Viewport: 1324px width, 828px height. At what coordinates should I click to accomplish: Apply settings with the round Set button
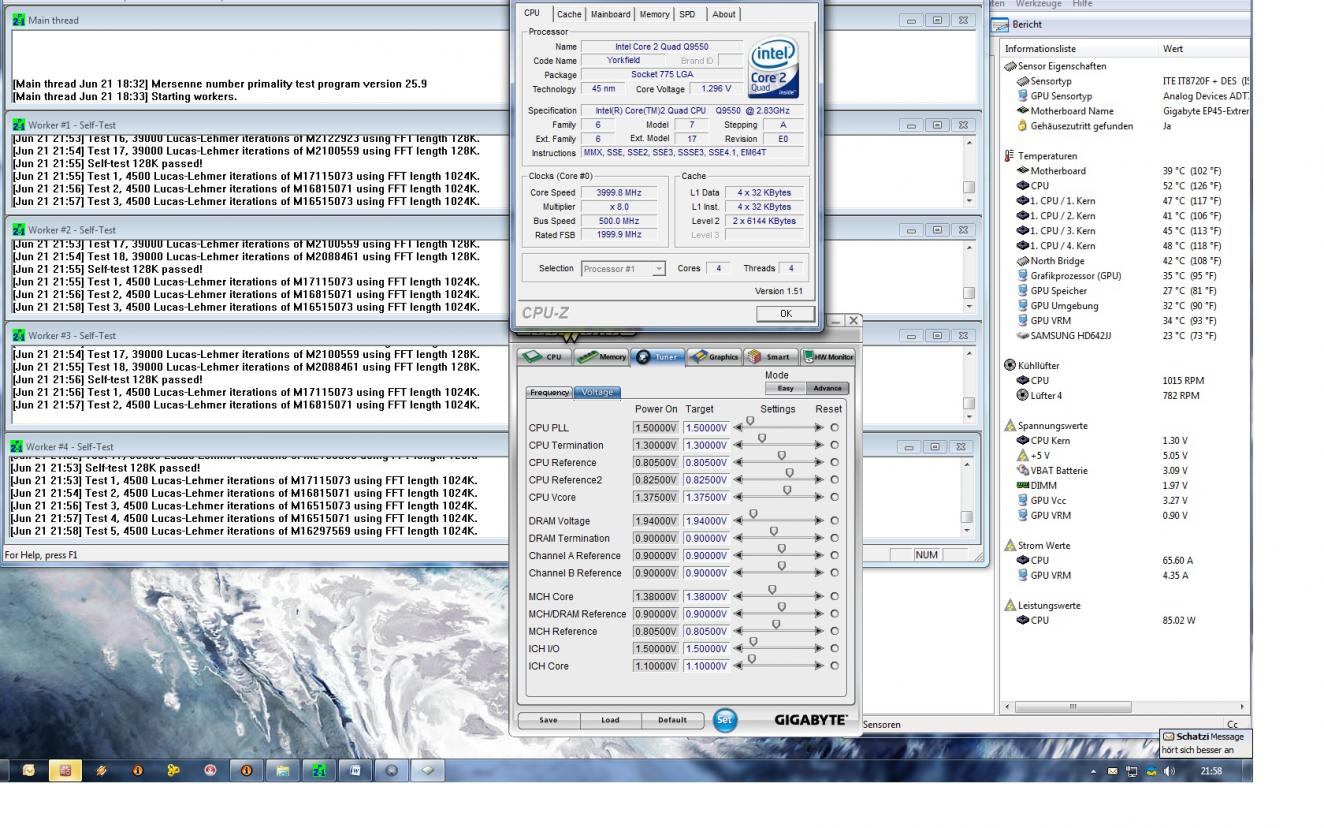(726, 719)
